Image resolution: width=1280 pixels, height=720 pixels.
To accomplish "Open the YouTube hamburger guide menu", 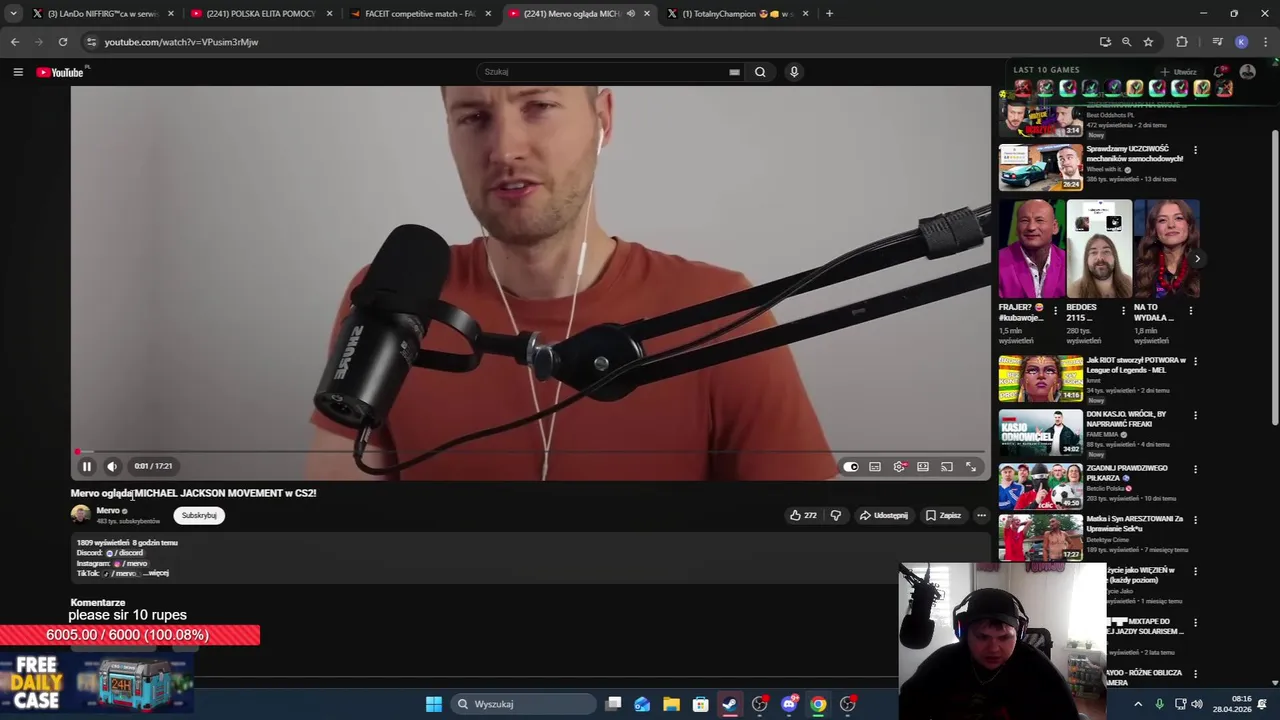I will 18,72.
